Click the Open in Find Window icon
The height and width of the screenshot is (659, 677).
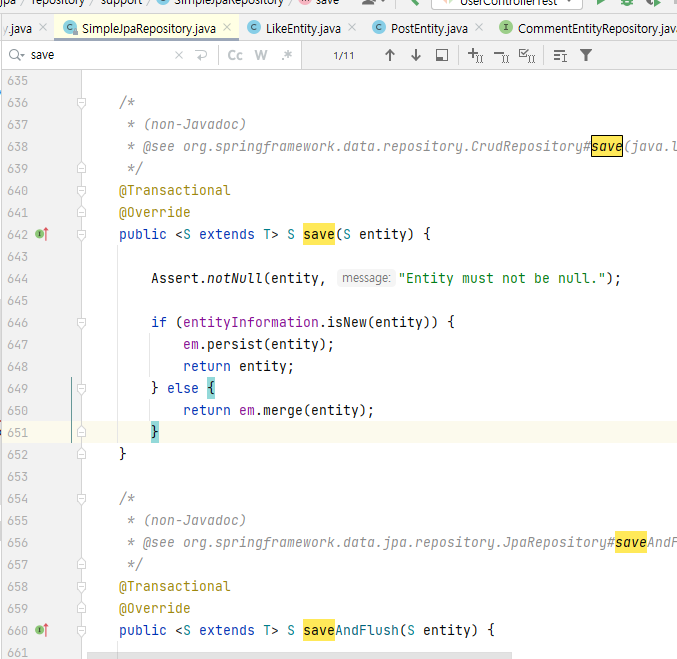(442, 55)
